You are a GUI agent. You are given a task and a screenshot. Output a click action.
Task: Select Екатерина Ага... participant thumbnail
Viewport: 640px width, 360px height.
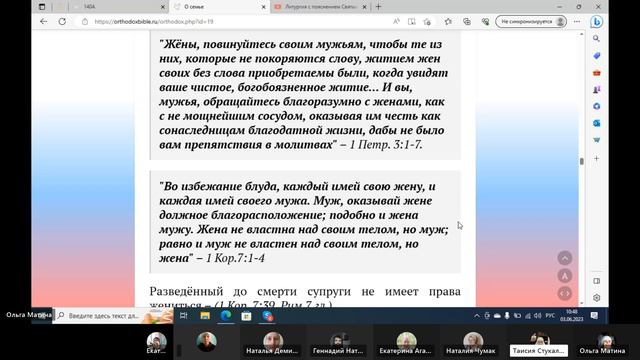(405, 343)
